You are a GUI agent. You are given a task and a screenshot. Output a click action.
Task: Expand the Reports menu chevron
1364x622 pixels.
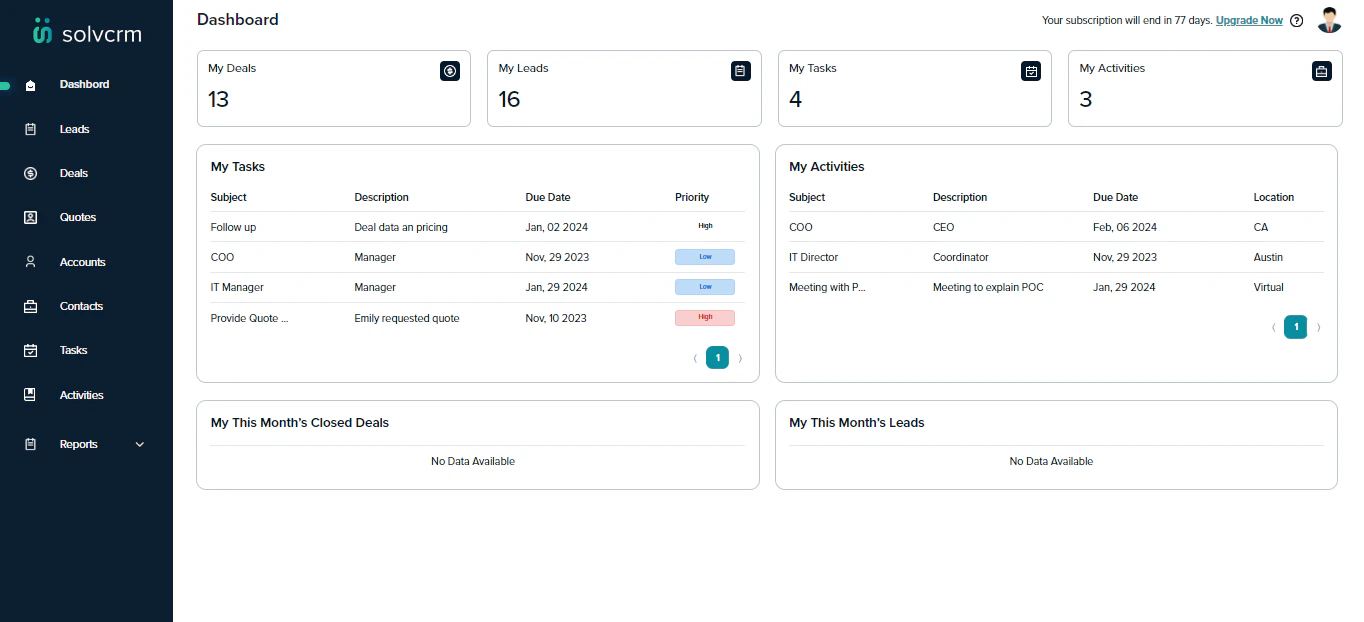[x=139, y=444]
